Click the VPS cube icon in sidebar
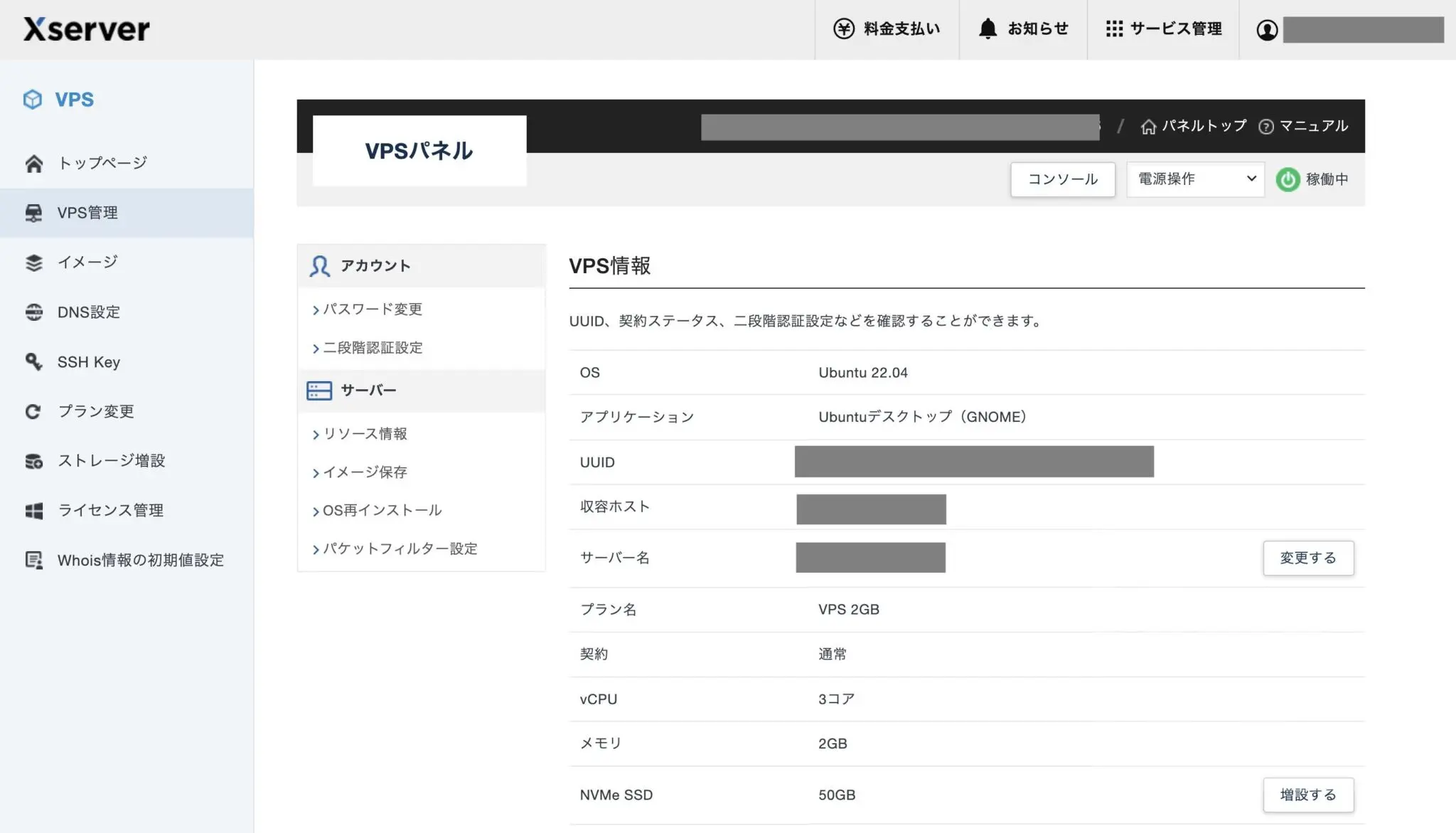1456x833 pixels. 33,99
